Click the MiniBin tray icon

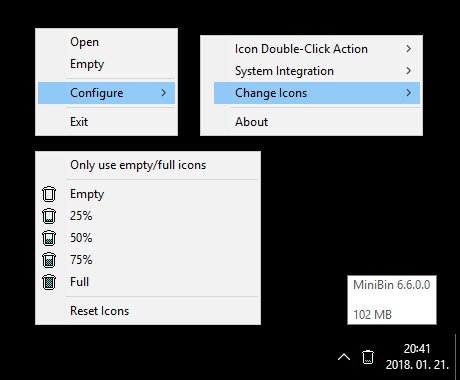[x=368, y=357]
